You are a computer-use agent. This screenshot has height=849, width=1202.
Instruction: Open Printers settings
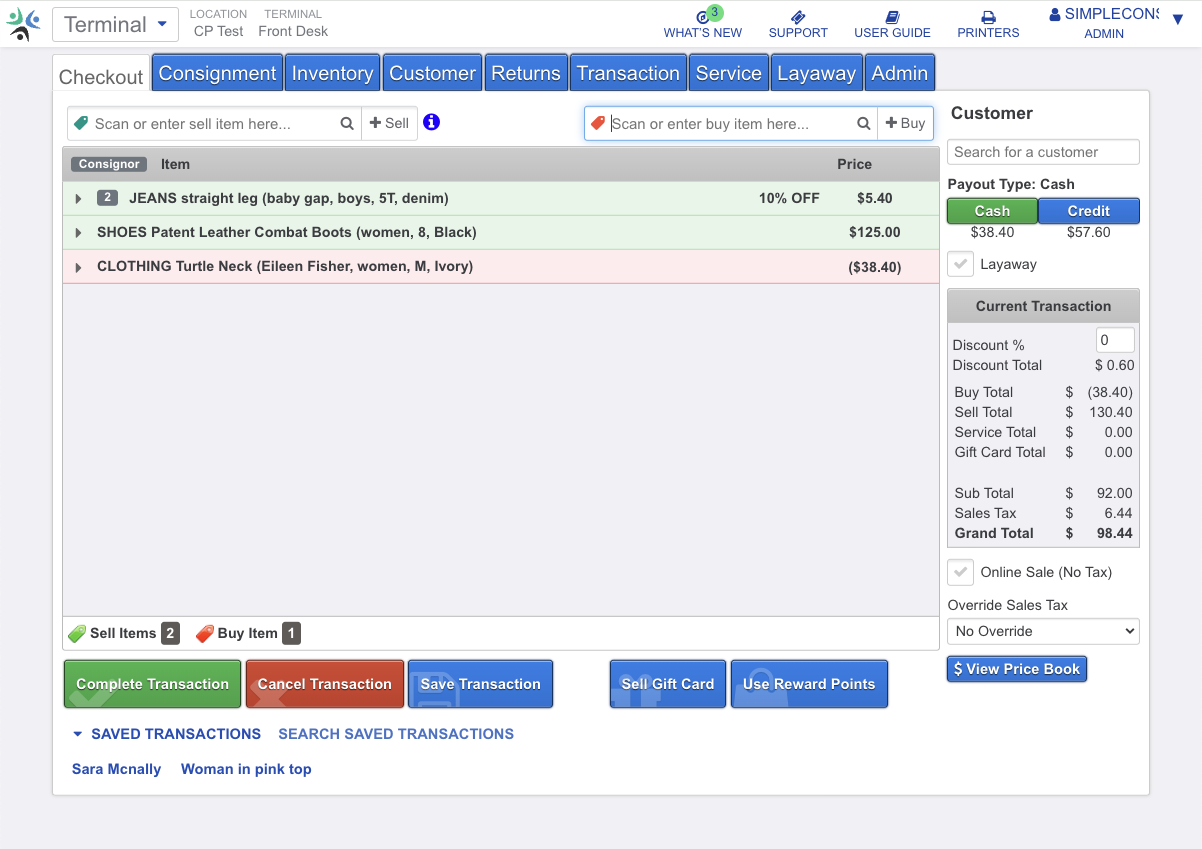pos(987,25)
